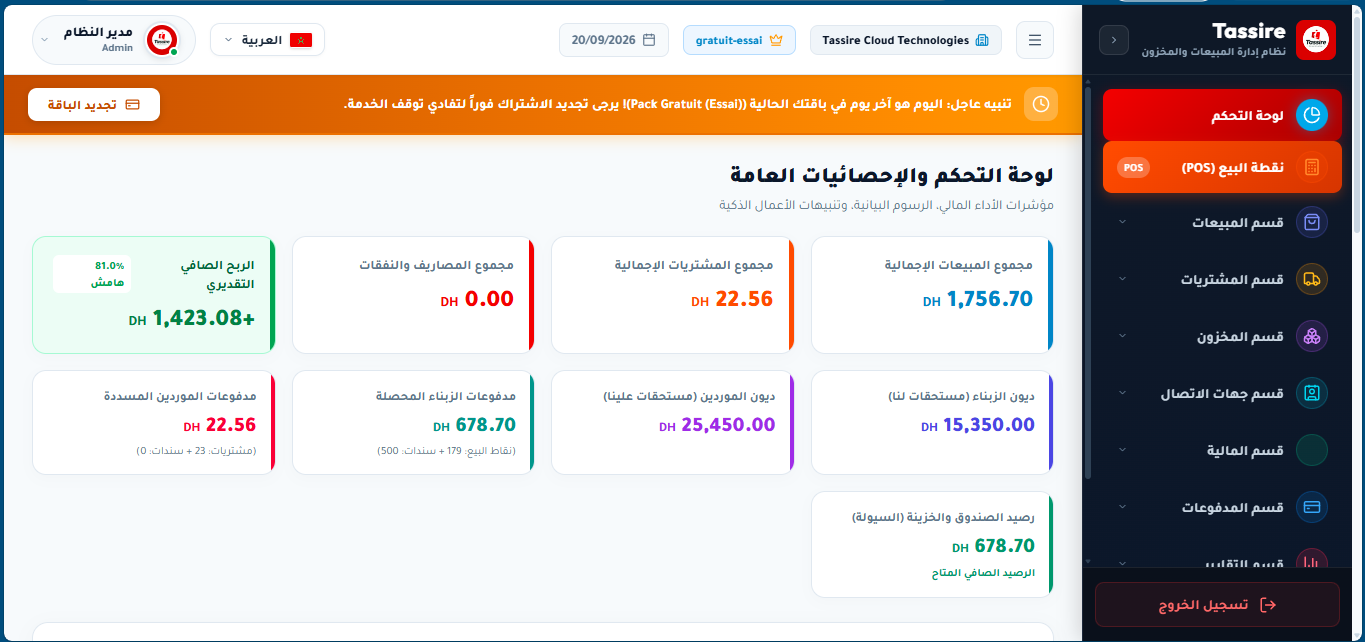Click collected customer payments value 678.70 under مدفوعات الزبناء
The height and width of the screenshot is (642, 1365).
pyautogui.click(x=485, y=425)
